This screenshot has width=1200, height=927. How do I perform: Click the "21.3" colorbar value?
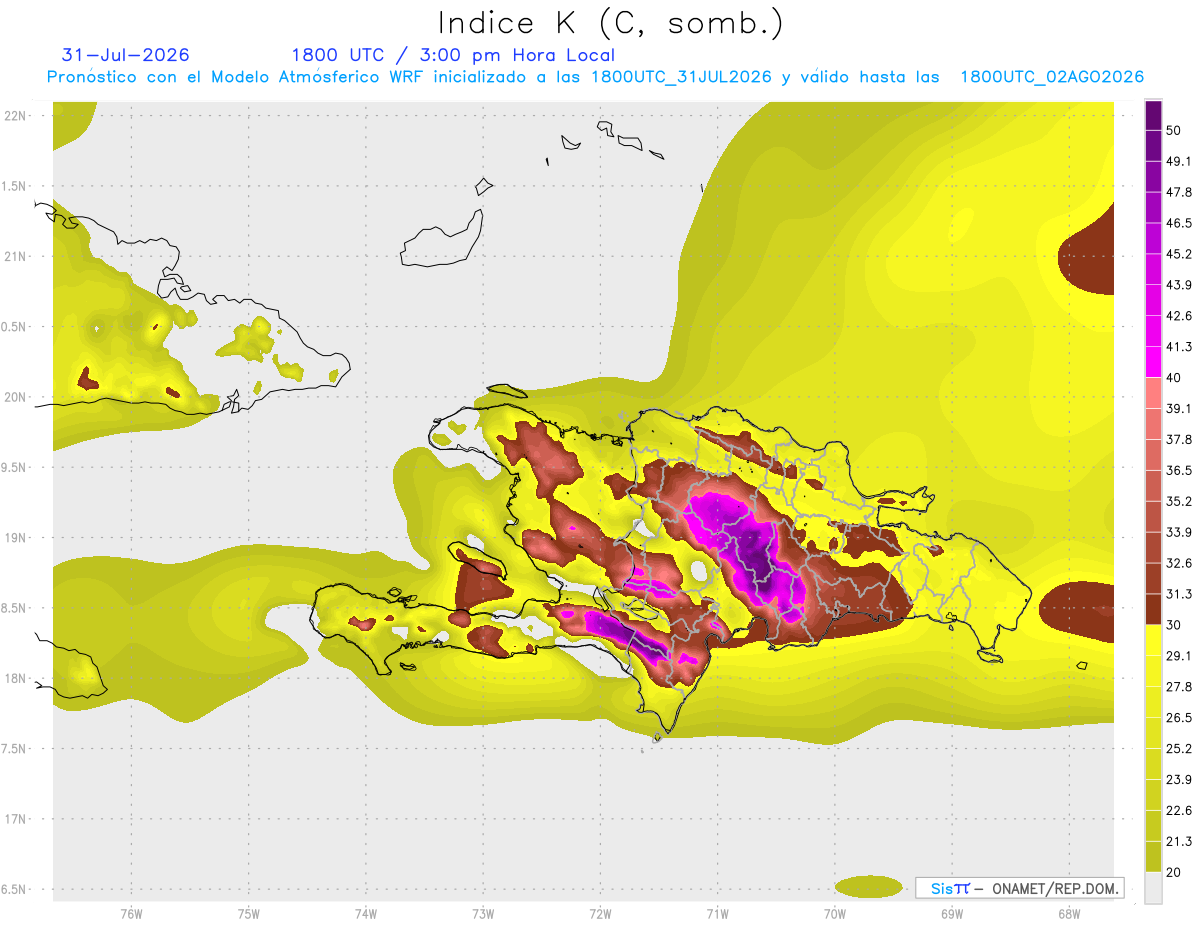point(1179,841)
